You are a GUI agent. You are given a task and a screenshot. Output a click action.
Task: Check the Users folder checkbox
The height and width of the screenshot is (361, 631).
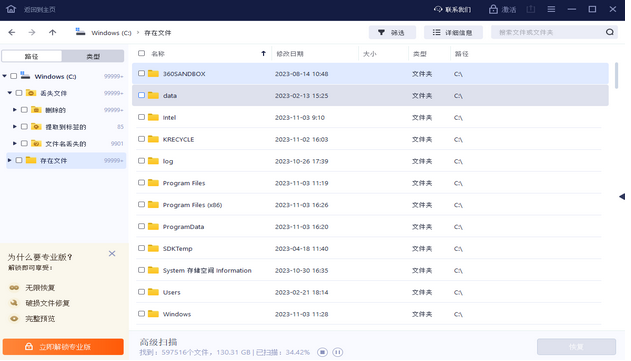tap(141, 292)
